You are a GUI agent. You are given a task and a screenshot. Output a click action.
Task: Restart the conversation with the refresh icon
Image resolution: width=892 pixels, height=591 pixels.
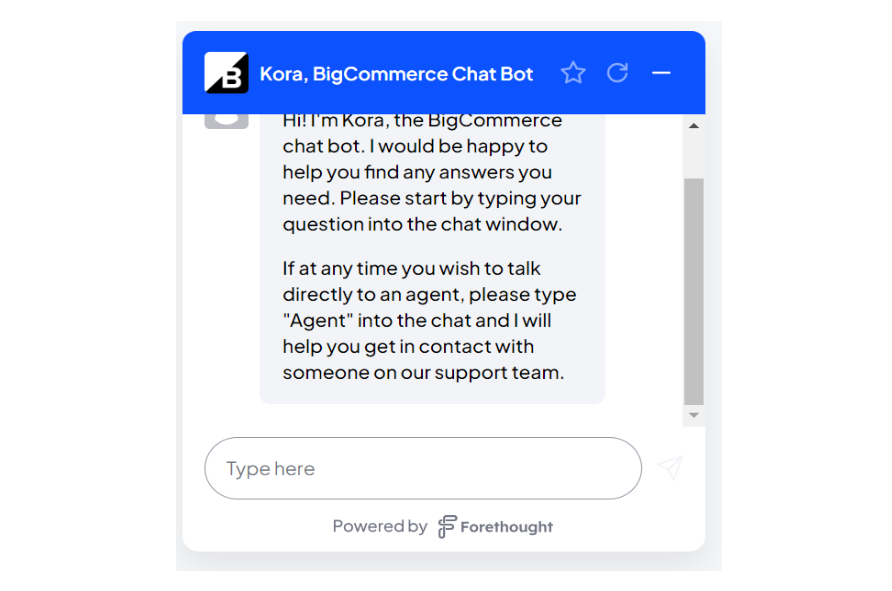(617, 73)
